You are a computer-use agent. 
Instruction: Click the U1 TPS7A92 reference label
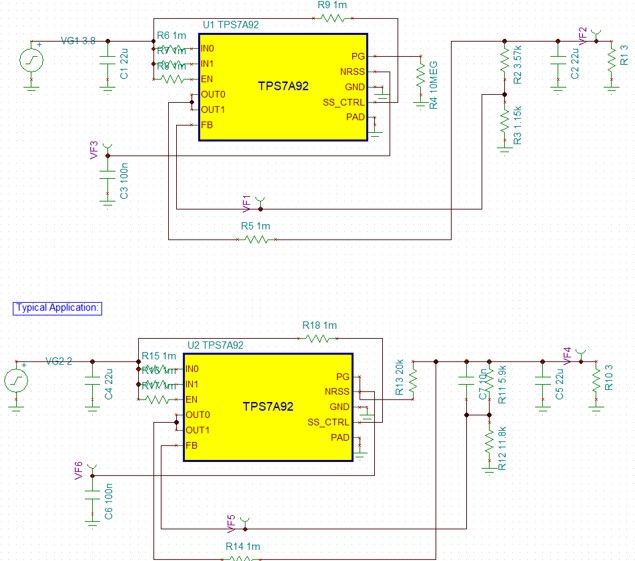pos(230,25)
